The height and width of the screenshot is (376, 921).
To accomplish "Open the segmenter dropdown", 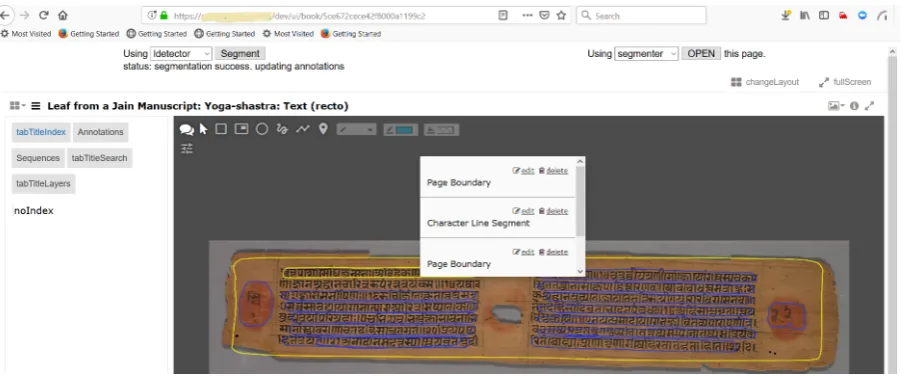I will tap(647, 53).
